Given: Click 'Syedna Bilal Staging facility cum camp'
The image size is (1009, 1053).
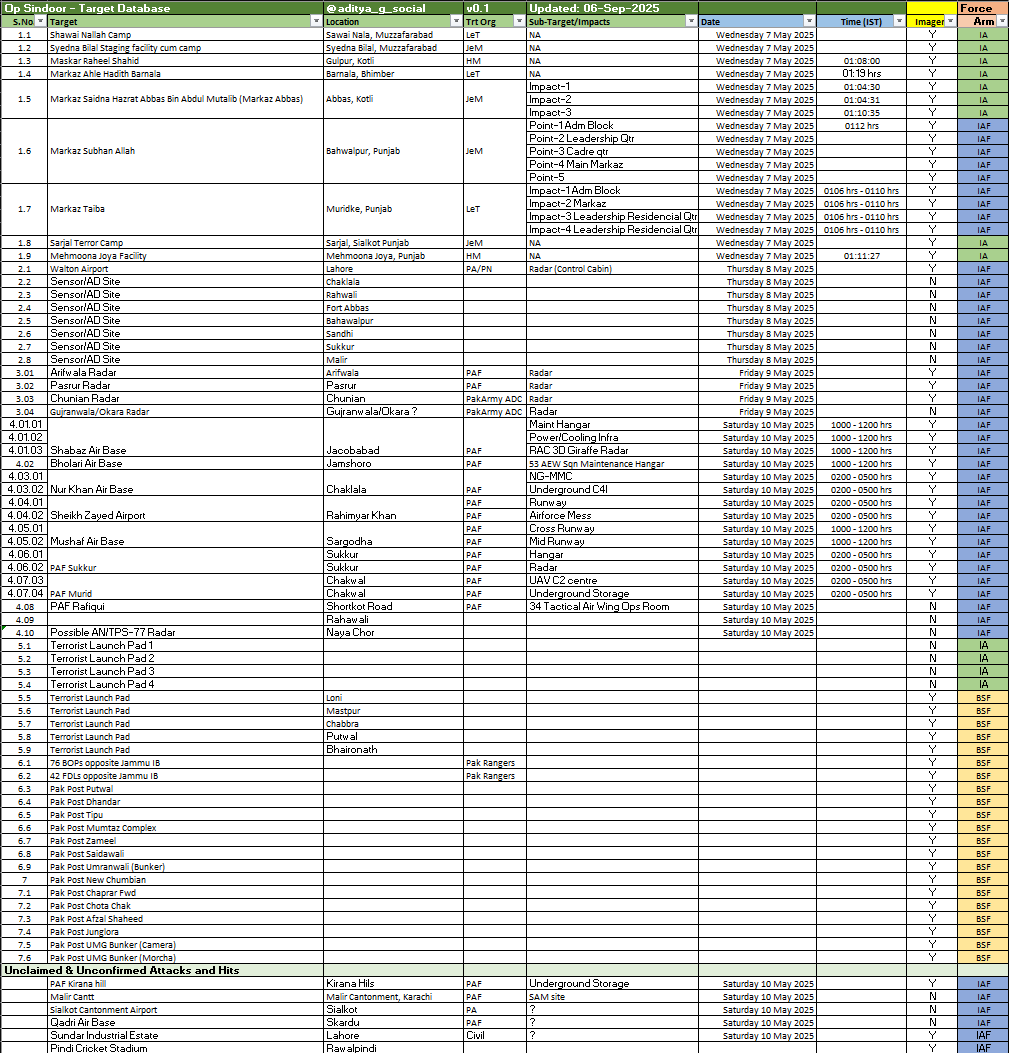Looking at the screenshot, I should [x=185, y=48].
